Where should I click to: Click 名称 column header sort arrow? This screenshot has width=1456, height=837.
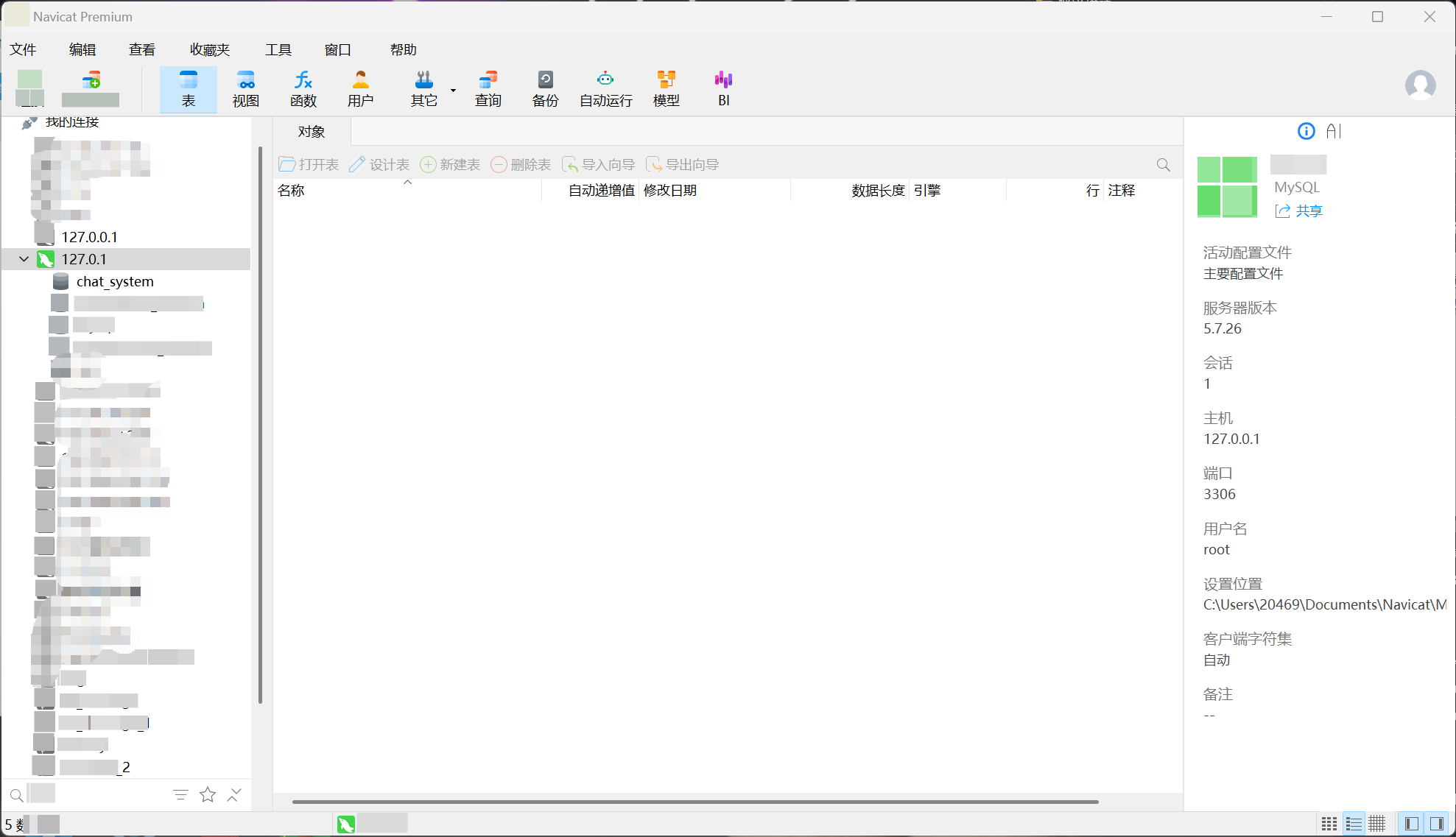(x=407, y=183)
